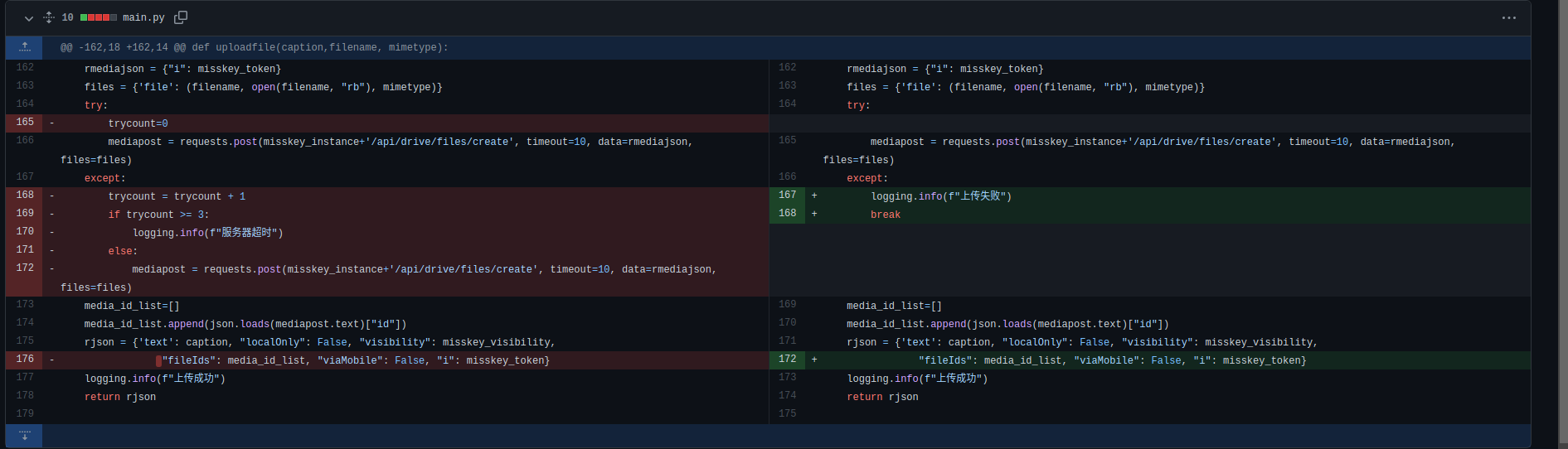Click added line number 168 on right
Image resolution: width=1568 pixels, height=449 pixels.
tap(787, 214)
